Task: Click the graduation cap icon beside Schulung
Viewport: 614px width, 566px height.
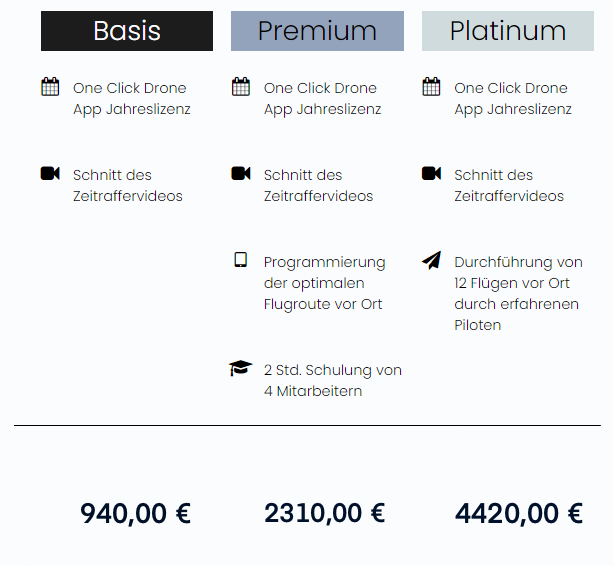Action: (x=240, y=368)
